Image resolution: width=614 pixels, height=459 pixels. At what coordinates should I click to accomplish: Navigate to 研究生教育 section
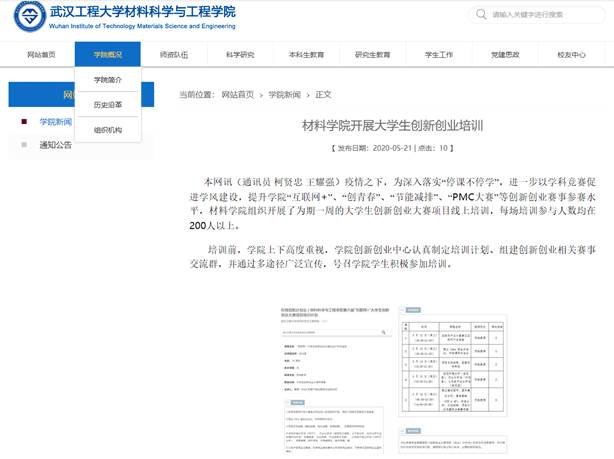pos(373,55)
